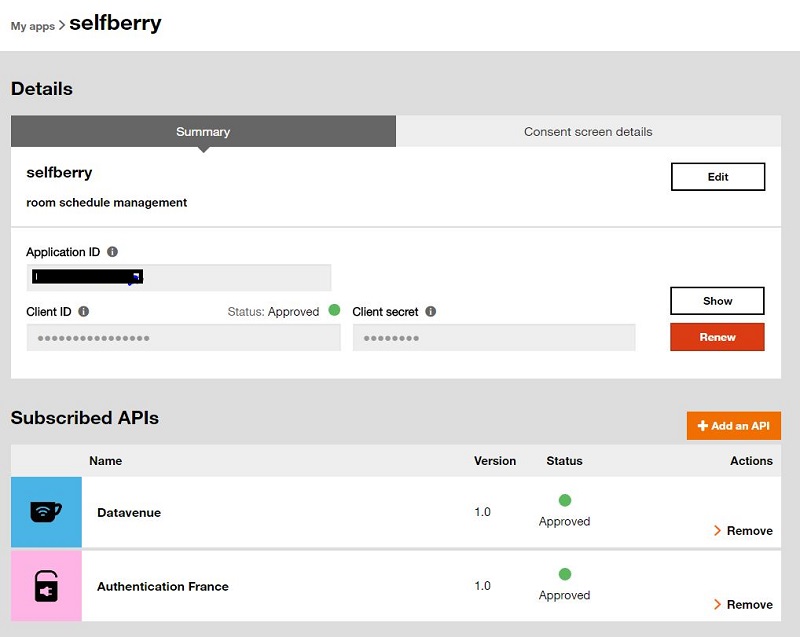Click the plus icon on Add an API
The width and height of the screenshot is (800, 637).
(x=703, y=425)
